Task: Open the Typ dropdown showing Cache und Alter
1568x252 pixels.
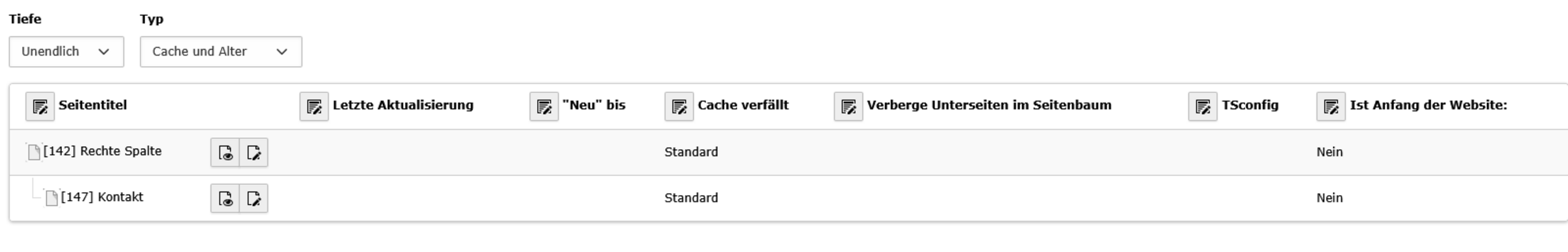Action: click(x=221, y=51)
